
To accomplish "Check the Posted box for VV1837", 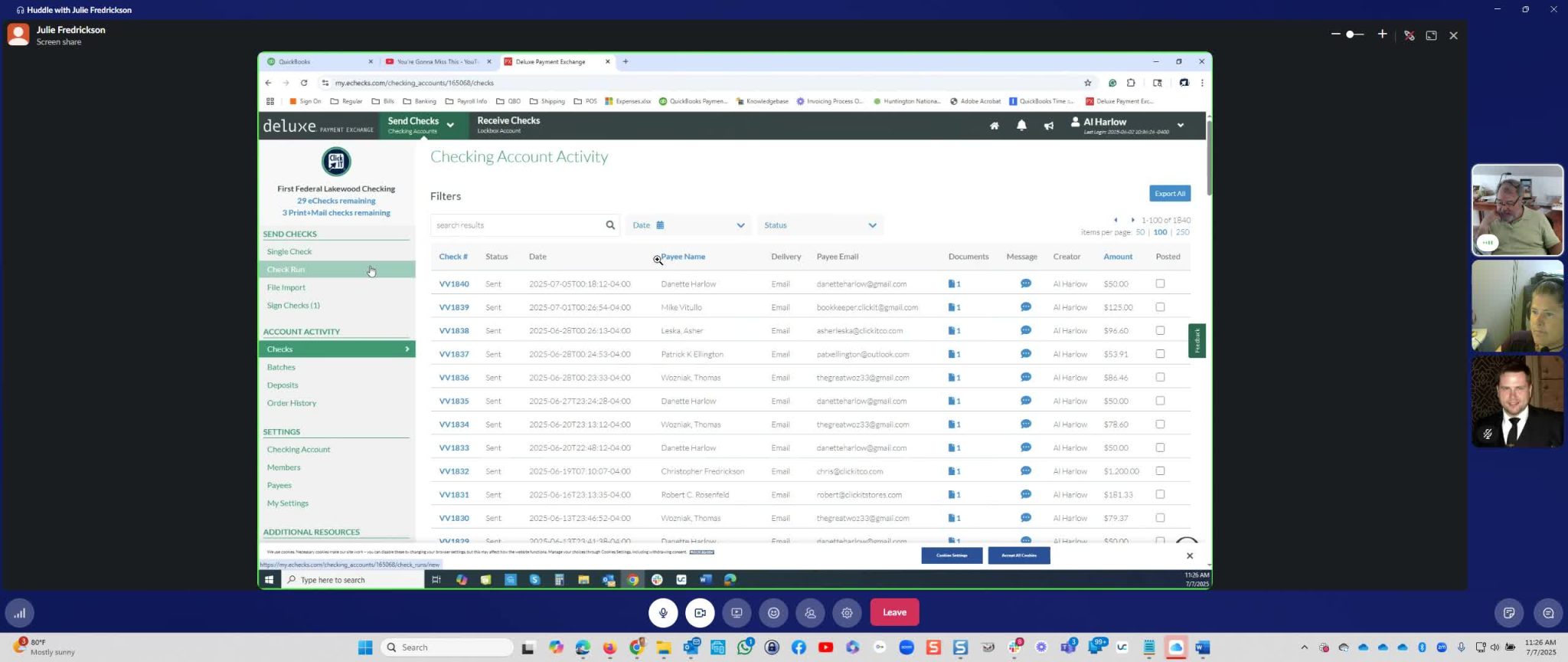I will (1160, 354).
